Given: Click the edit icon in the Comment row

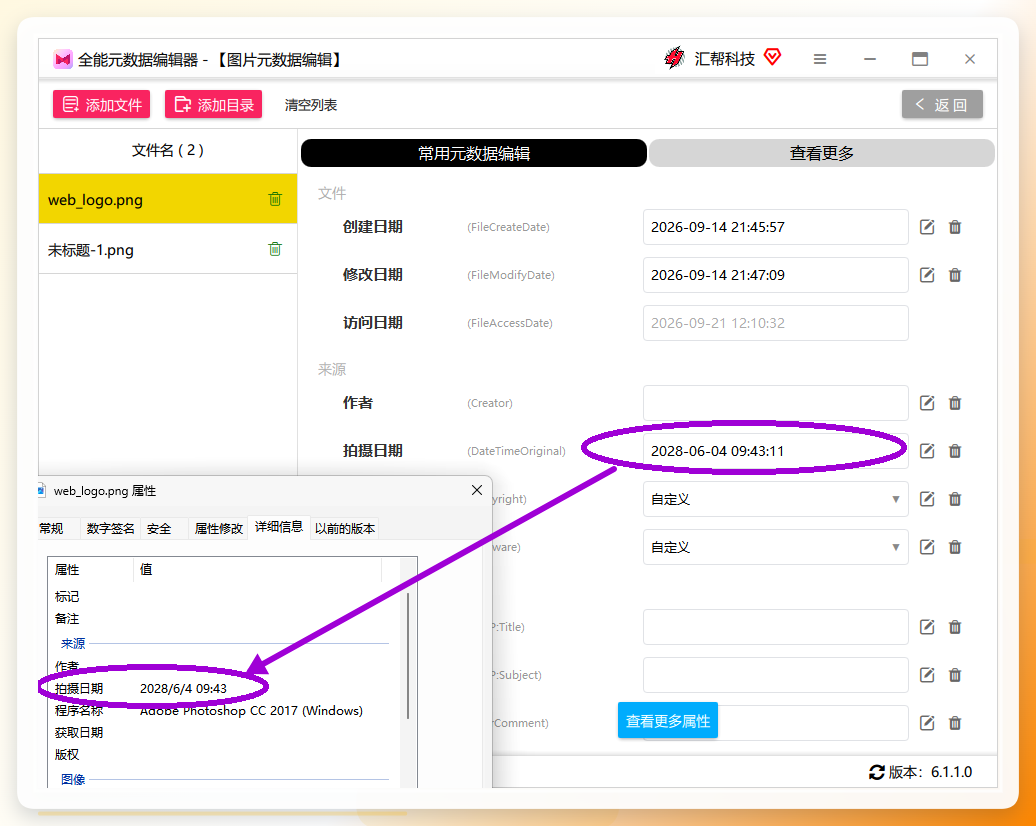Looking at the screenshot, I should [927, 723].
